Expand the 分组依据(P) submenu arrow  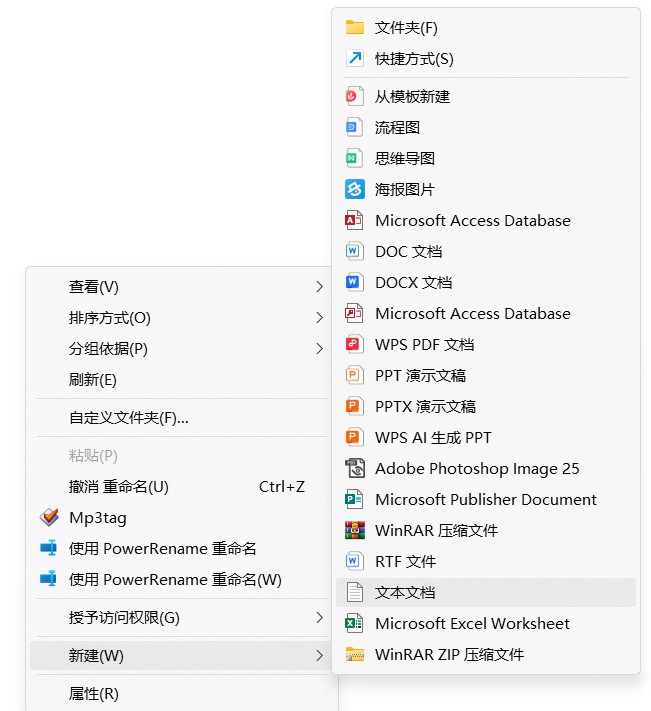(319, 349)
